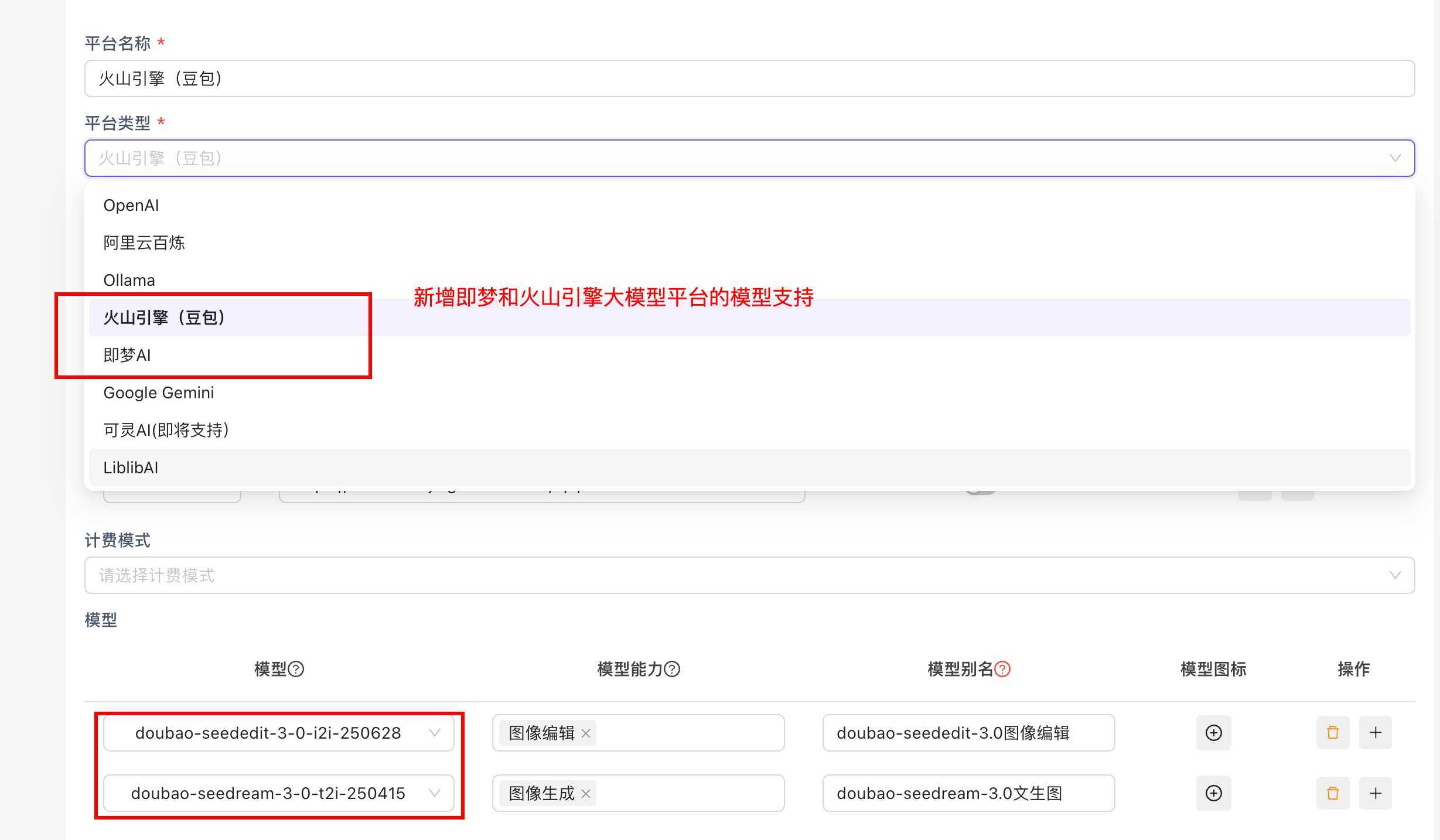
Task: Expand 计费模式 using chevron arrow
Action: tap(1395, 575)
